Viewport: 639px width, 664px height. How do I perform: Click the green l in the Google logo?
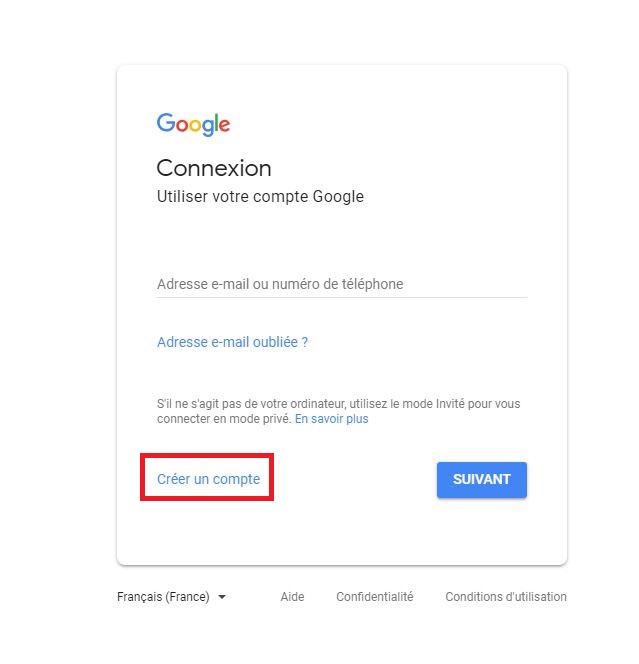click(x=216, y=123)
